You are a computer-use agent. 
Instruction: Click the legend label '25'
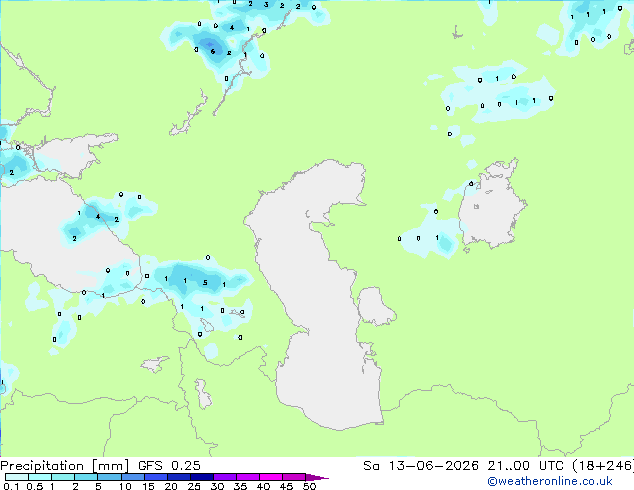pyautogui.click(x=194, y=486)
